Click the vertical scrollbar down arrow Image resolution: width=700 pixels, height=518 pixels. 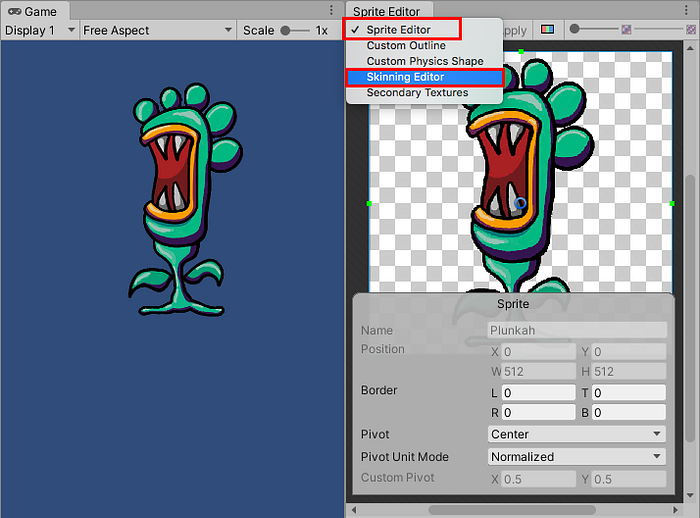(690, 495)
